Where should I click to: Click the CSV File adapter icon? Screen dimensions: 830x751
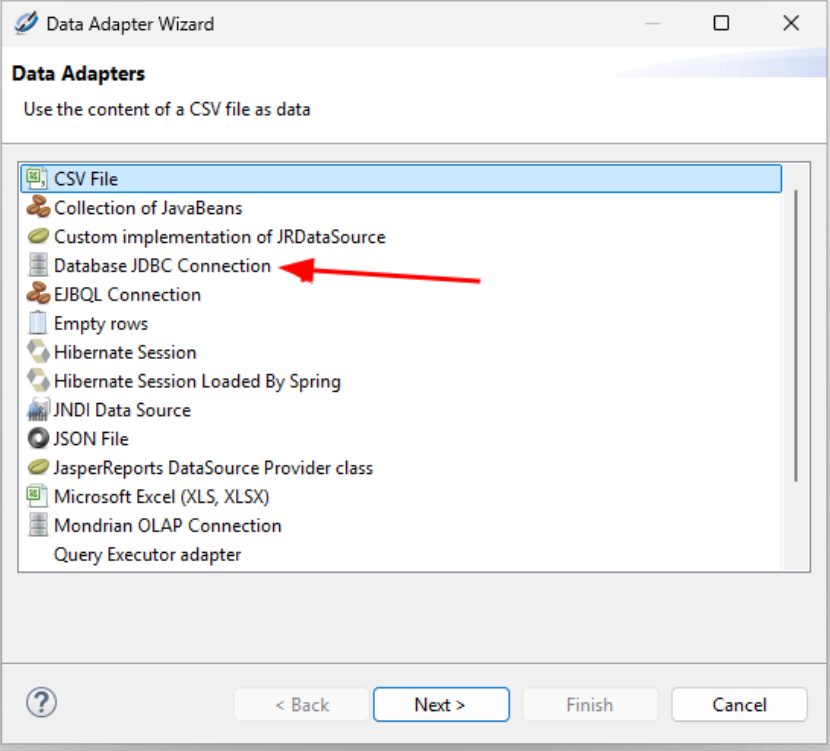click(x=38, y=179)
